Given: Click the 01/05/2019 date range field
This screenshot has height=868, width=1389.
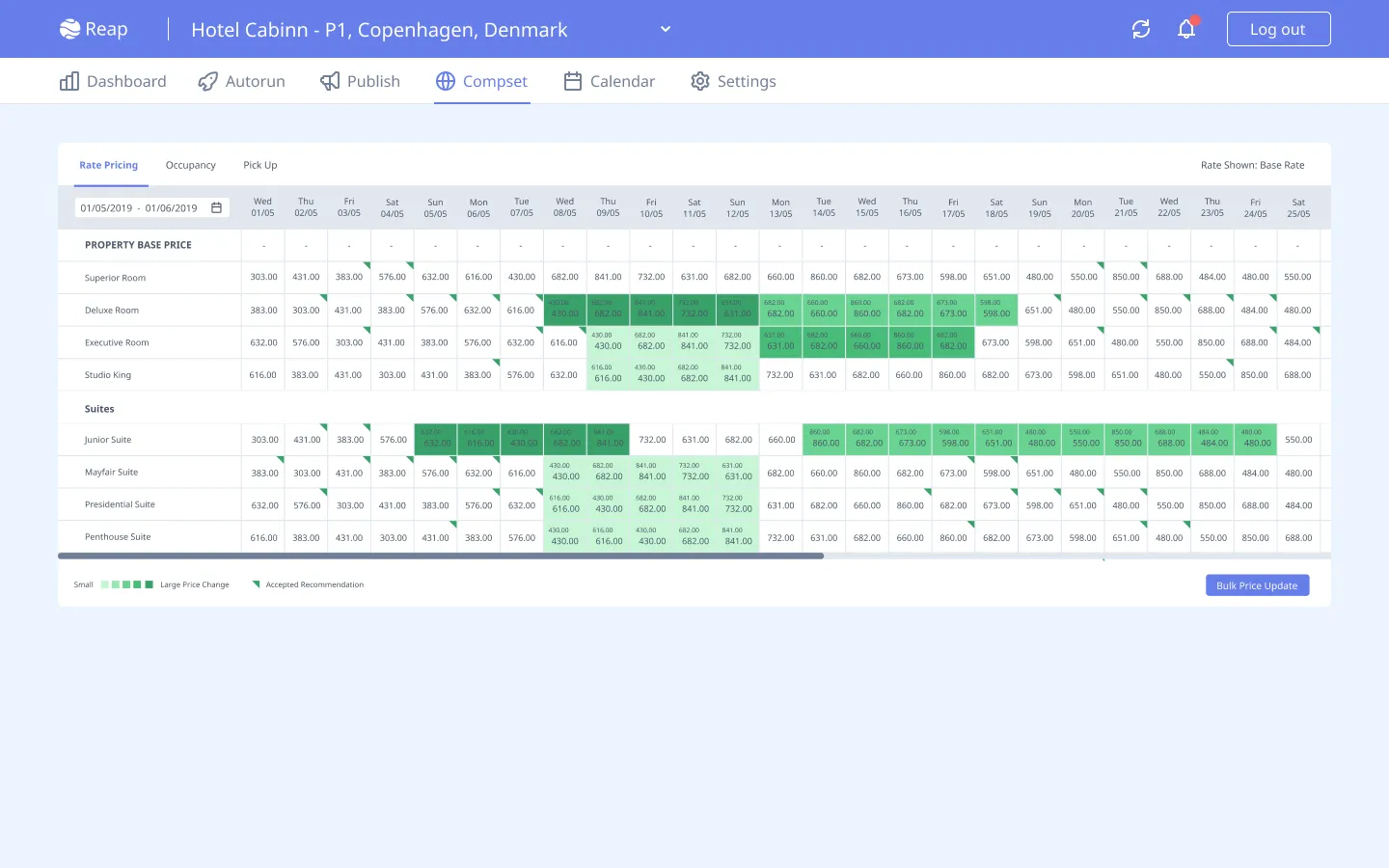Looking at the screenshot, I should (139, 207).
